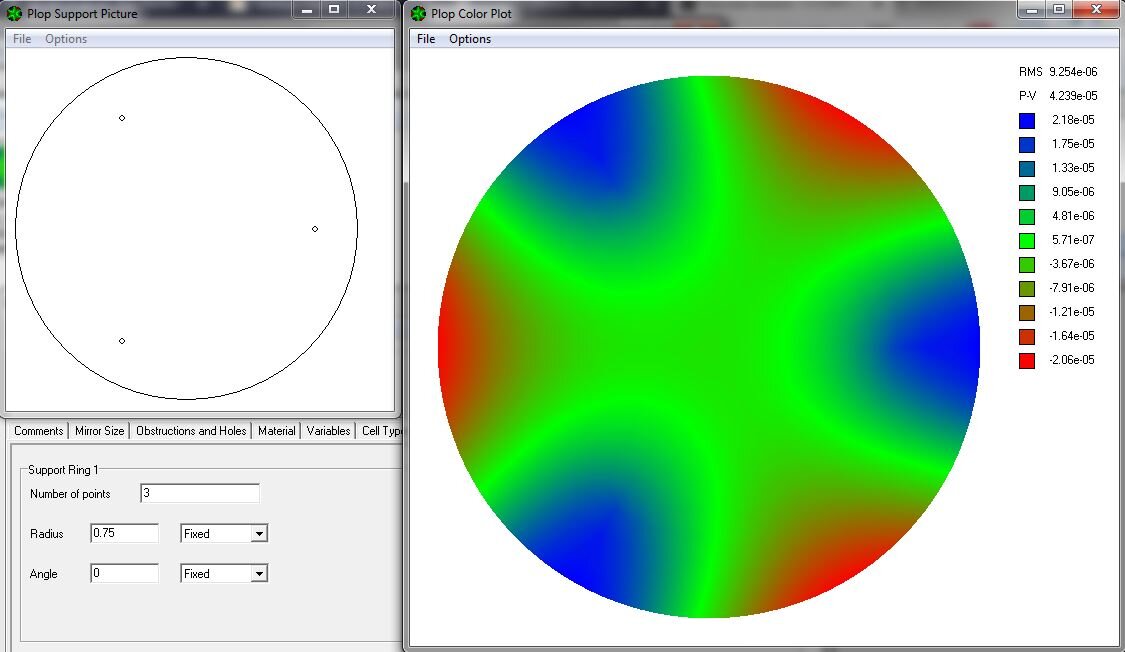Open the Options menu in Plop Color Plot
The image size is (1125, 652).
coord(470,39)
